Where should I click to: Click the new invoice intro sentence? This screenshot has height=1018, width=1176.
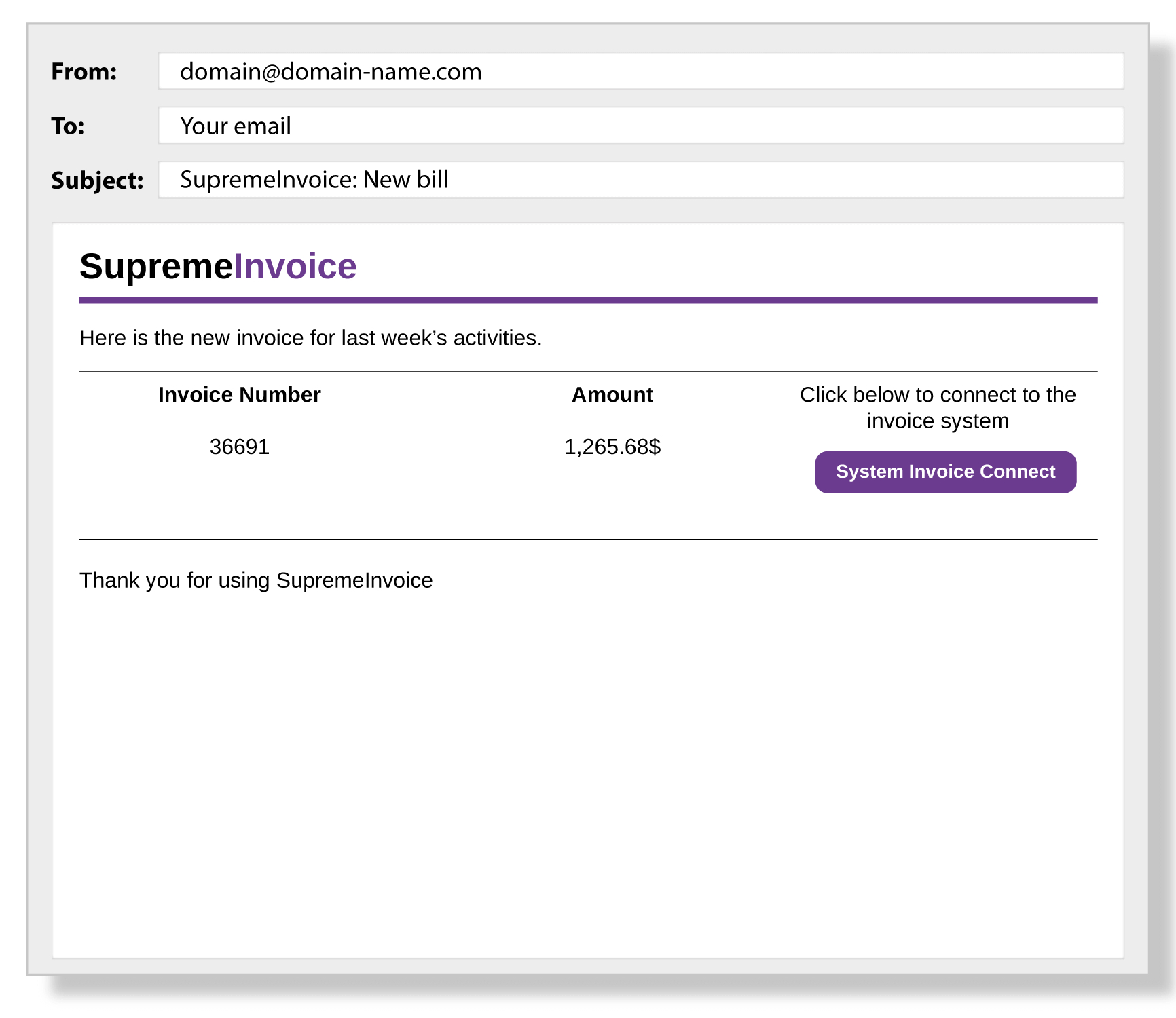[310, 338]
